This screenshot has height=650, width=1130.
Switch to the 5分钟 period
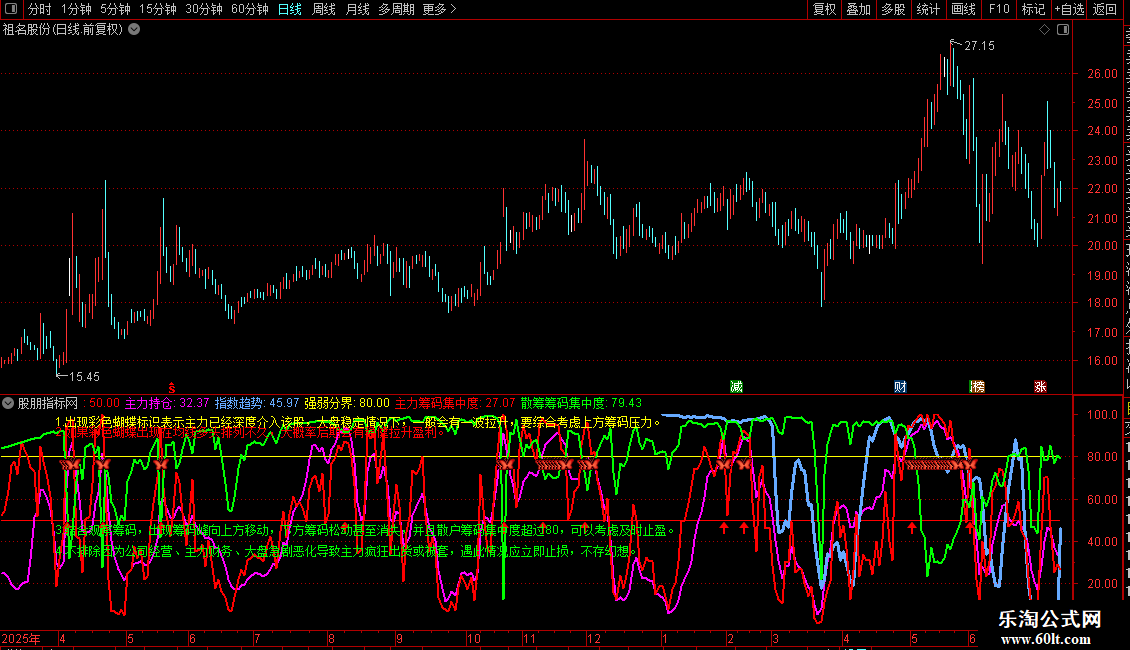click(115, 9)
